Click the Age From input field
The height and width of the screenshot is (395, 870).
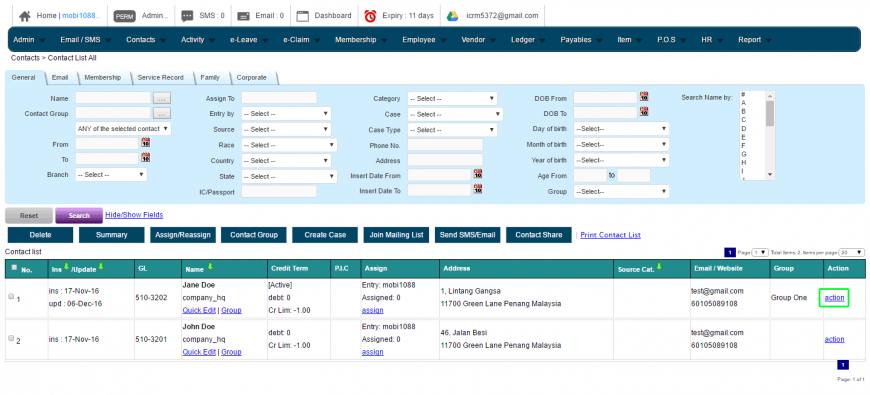tap(590, 176)
